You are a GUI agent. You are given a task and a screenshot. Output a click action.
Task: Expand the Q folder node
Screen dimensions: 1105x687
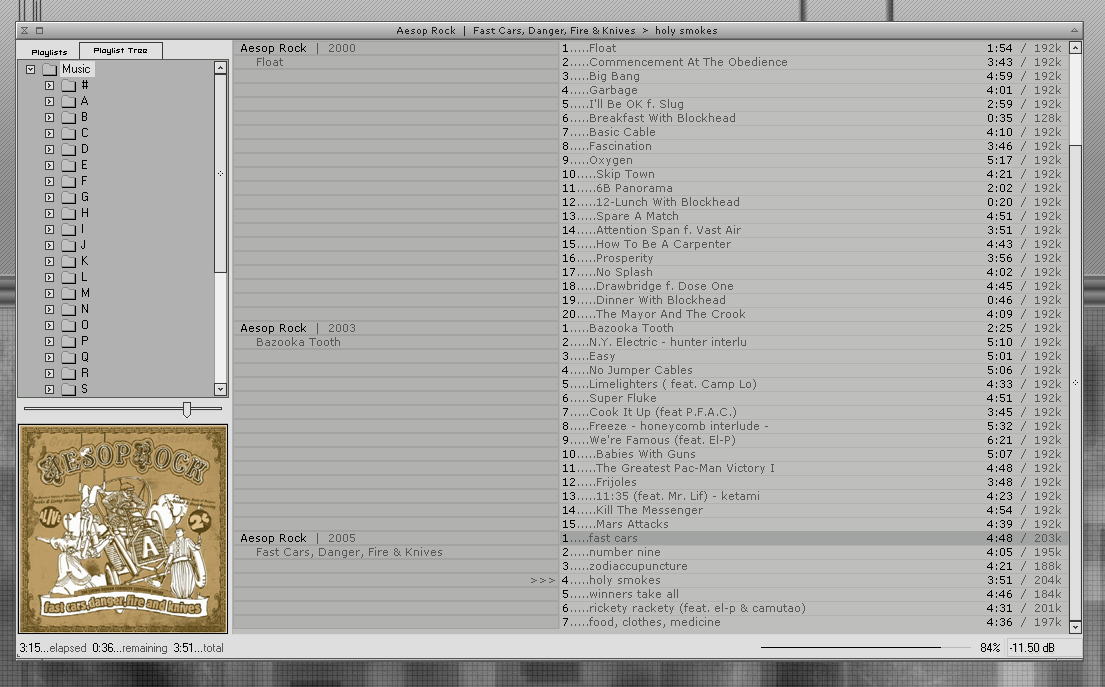(49, 357)
